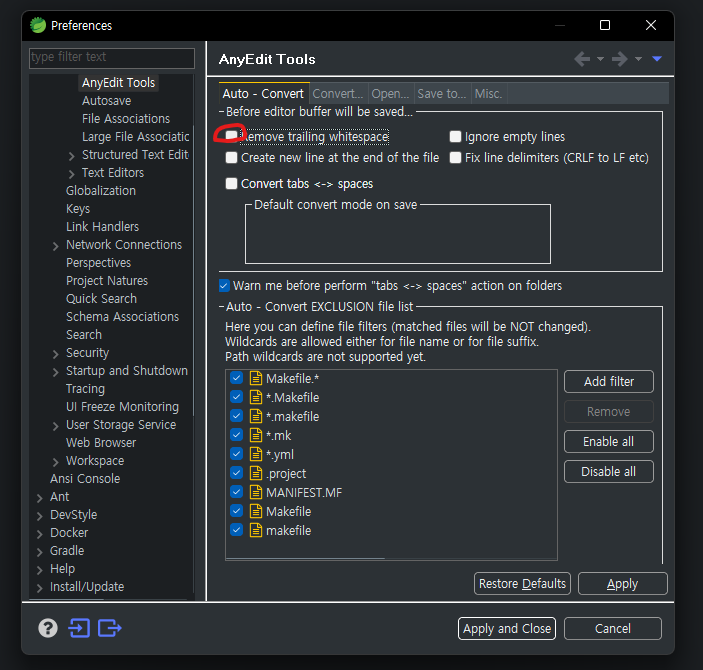Image resolution: width=703 pixels, height=670 pixels.
Task: Click Apply and Close button
Action: (507, 628)
